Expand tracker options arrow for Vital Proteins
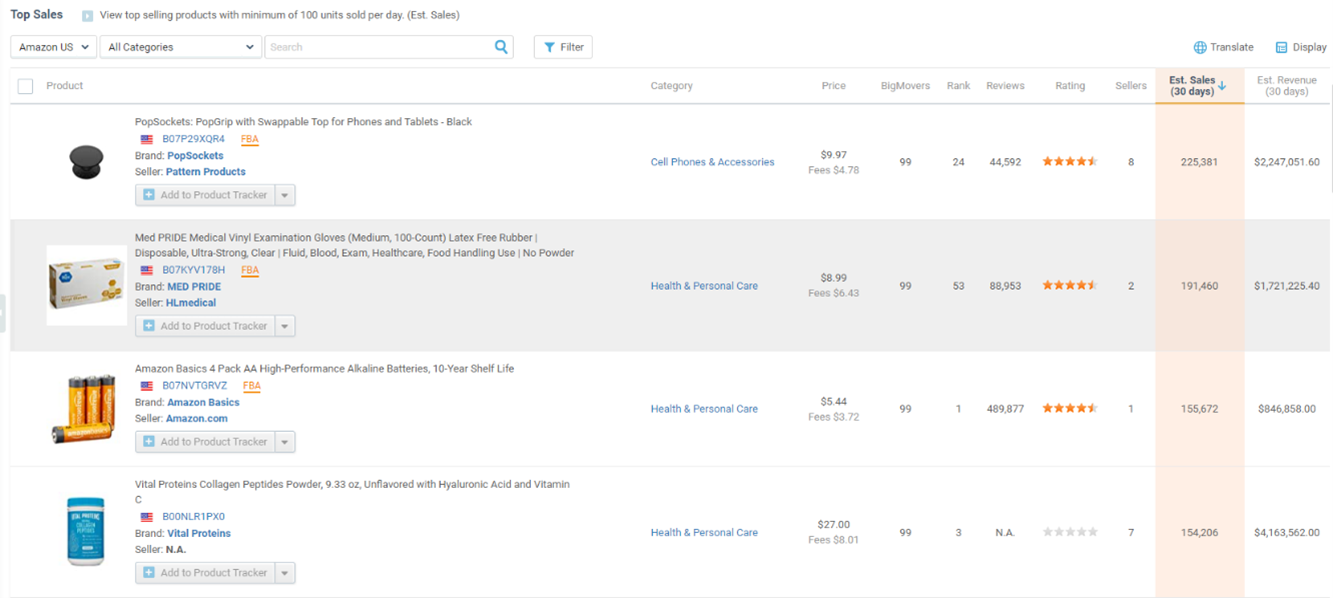1333x598 pixels. [x=285, y=573]
